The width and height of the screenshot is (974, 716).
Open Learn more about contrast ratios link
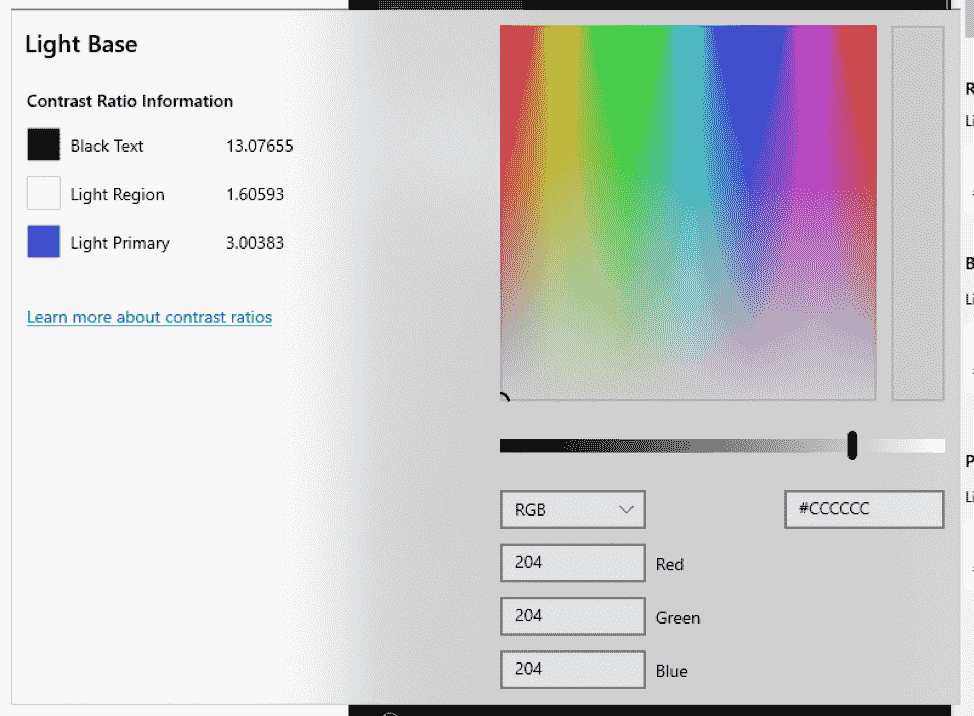pos(149,317)
